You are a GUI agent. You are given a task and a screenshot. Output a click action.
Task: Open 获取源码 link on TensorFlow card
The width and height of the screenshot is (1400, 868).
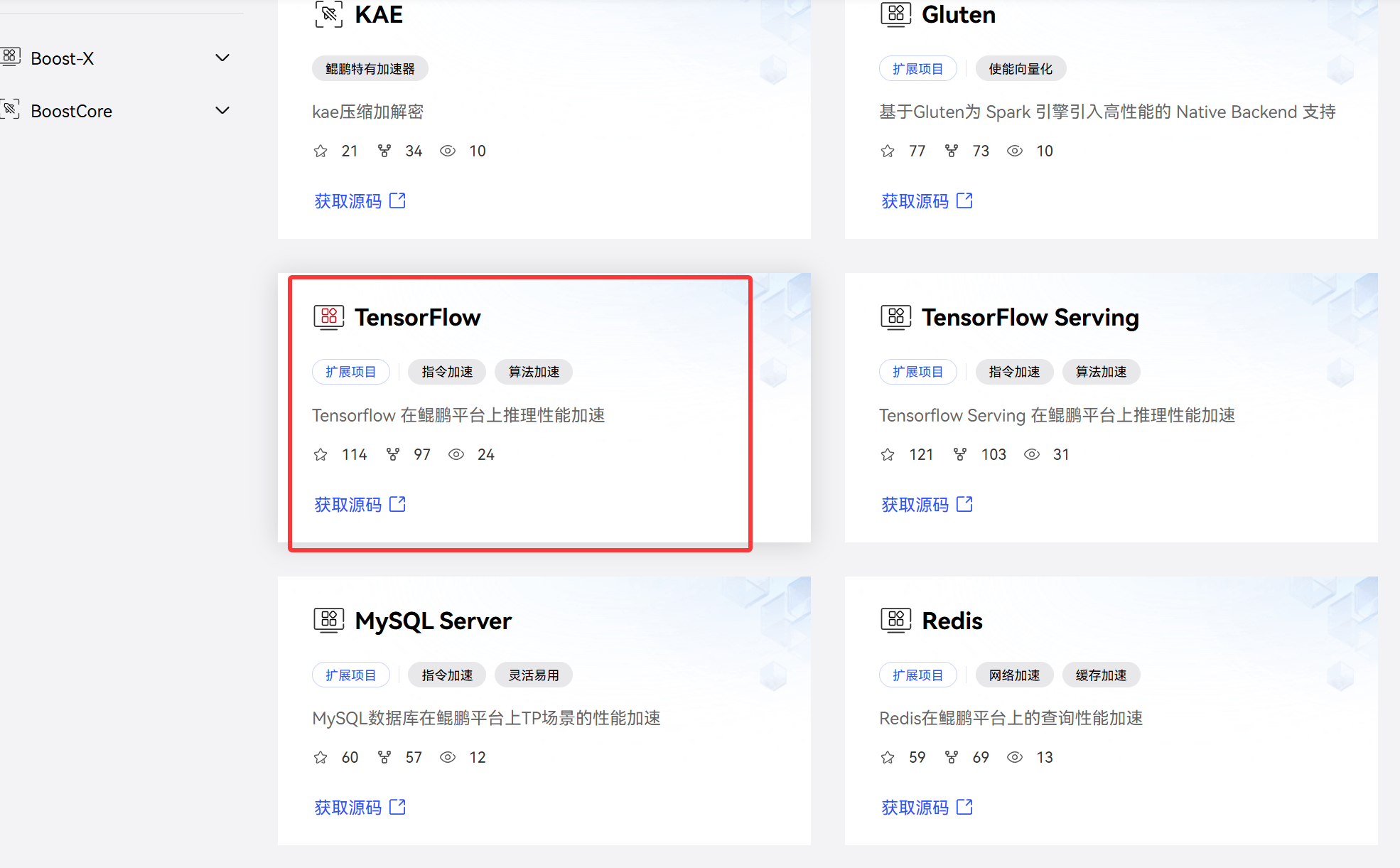[348, 505]
